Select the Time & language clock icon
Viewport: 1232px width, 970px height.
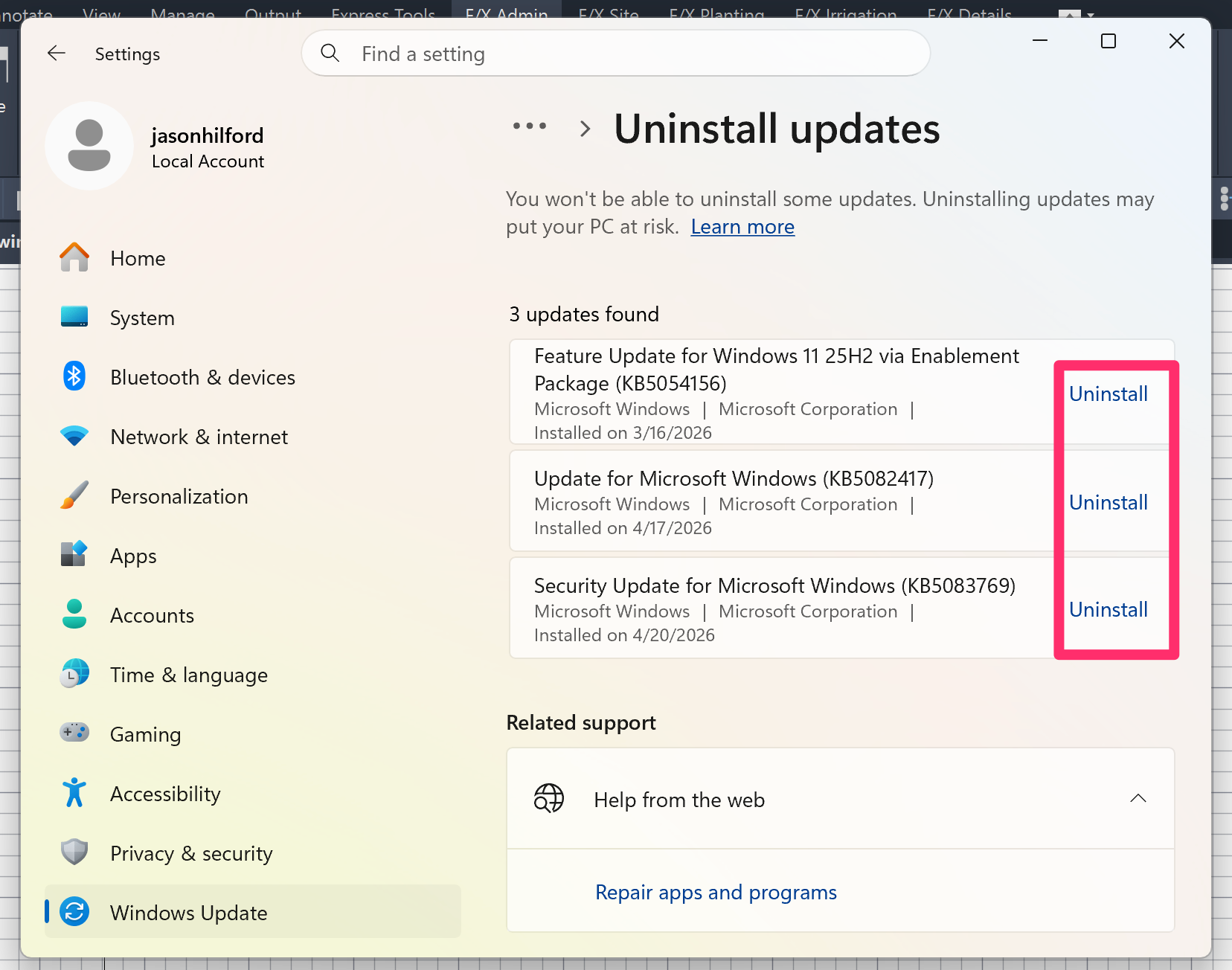tap(74, 674)
